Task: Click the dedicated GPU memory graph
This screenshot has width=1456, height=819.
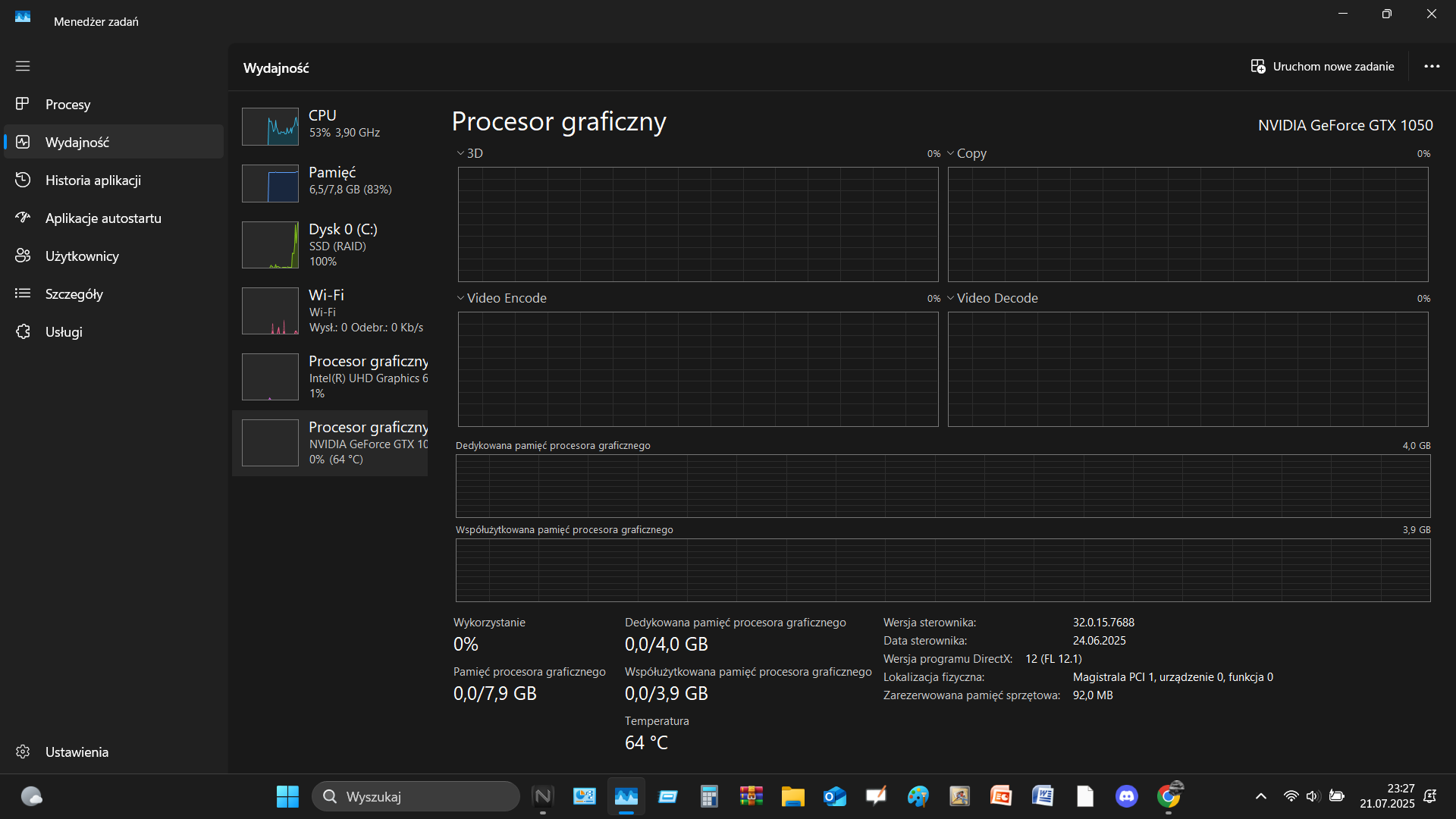Action: pos(943,486)
